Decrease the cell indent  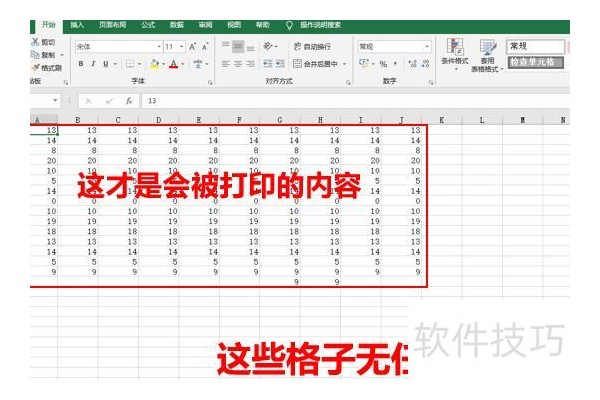(268, 64)
